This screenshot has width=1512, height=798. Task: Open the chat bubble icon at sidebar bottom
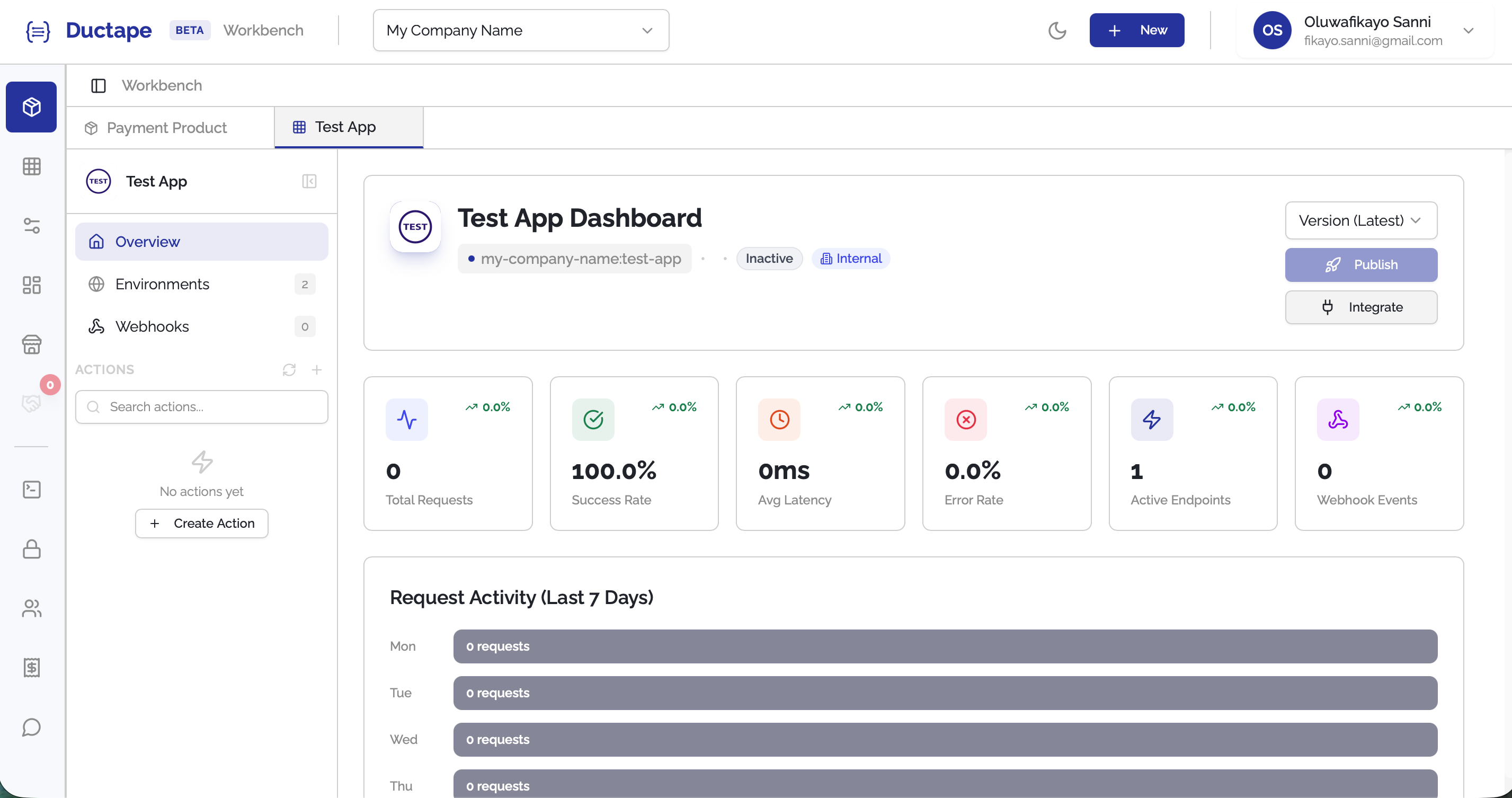[x=31, y=728]
